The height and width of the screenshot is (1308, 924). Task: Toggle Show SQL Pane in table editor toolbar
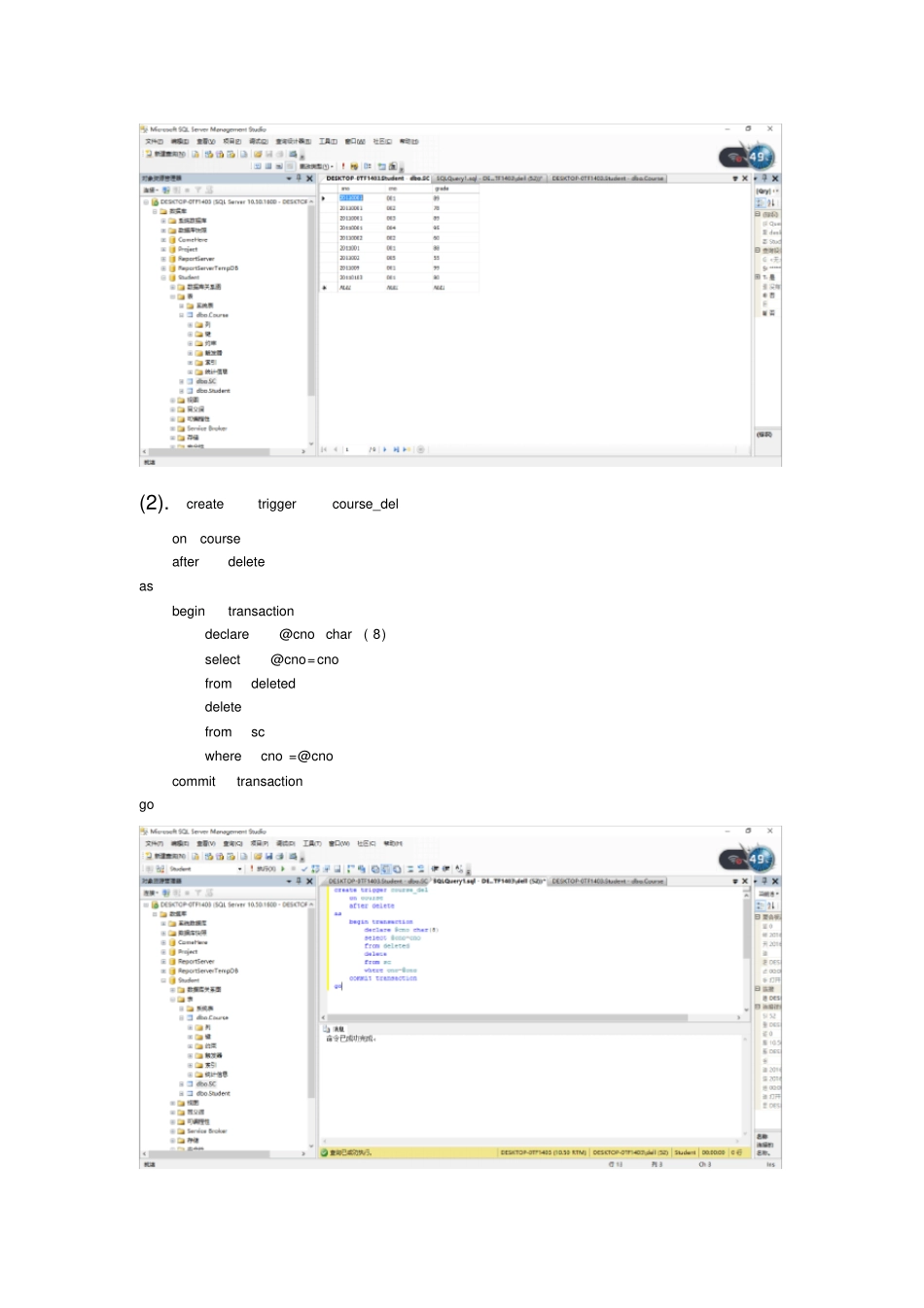(x=279, y=166)
